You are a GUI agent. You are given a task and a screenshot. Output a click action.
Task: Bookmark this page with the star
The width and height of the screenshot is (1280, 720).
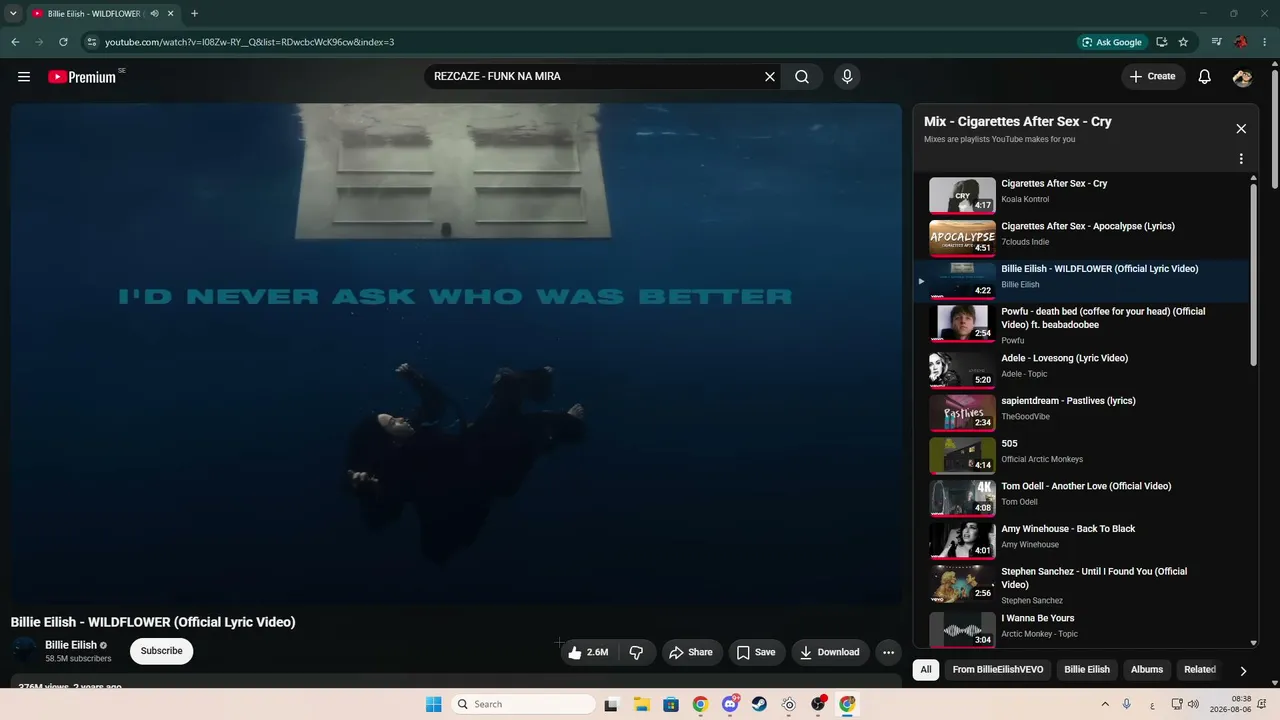[x=1183, y=42]
